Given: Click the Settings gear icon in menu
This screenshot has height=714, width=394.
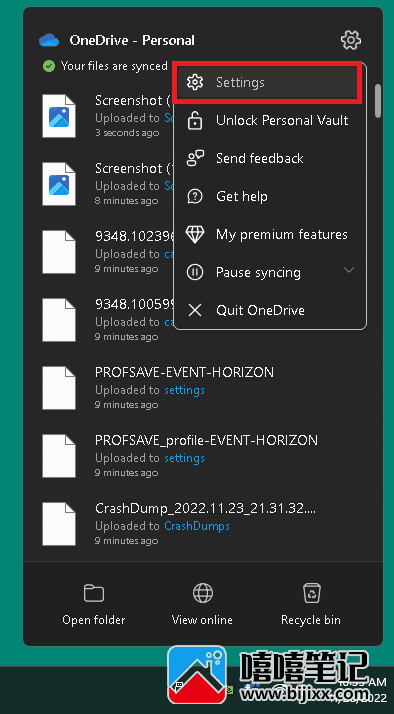Looking at the screenshot, I should click(x=195, y=82).
